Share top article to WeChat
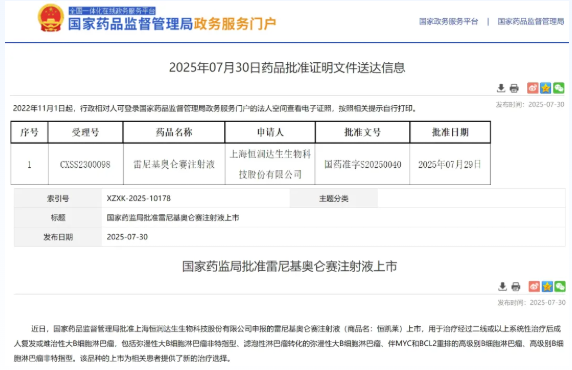Viewport: 572px width, 370px height. point(559,88)
